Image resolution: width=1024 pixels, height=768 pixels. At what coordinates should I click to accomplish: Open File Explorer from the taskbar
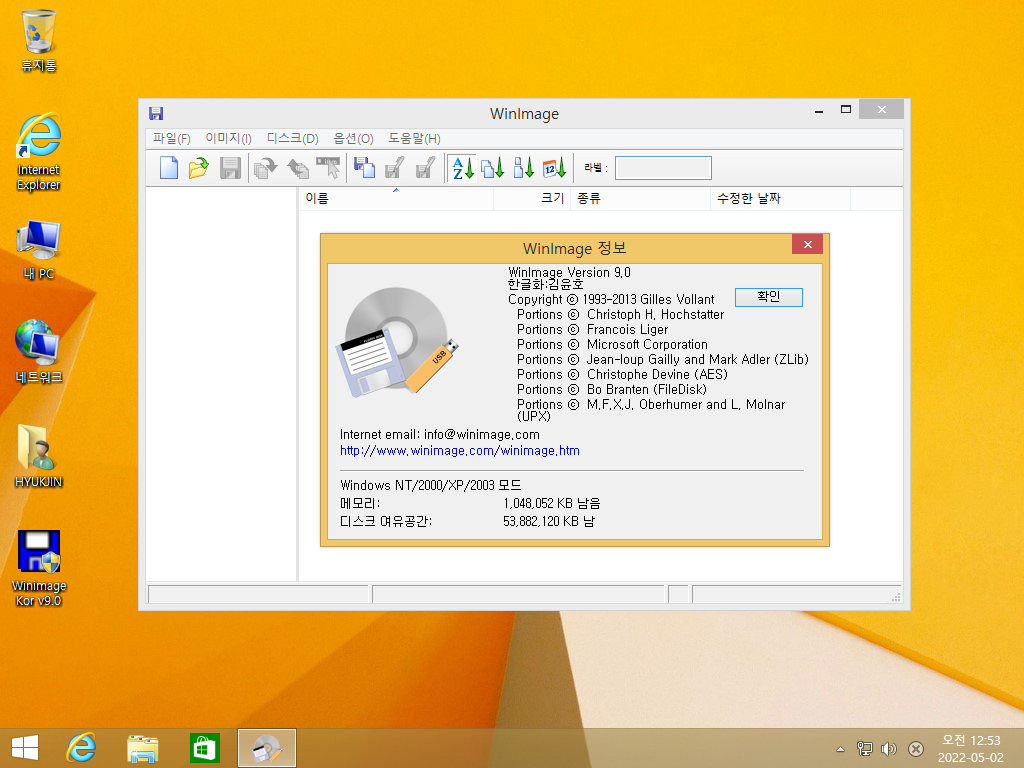(x=142, y=748)
